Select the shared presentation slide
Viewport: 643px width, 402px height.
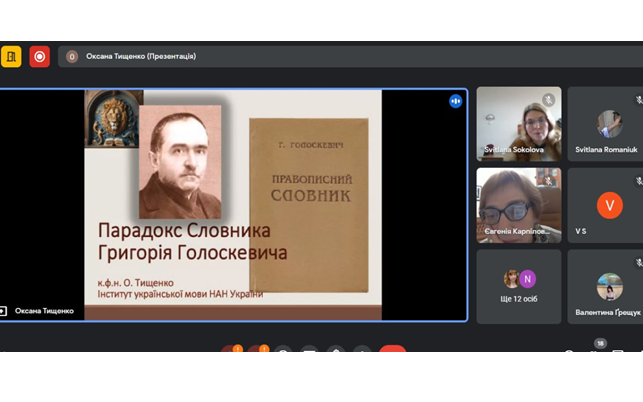coord(232,204)
